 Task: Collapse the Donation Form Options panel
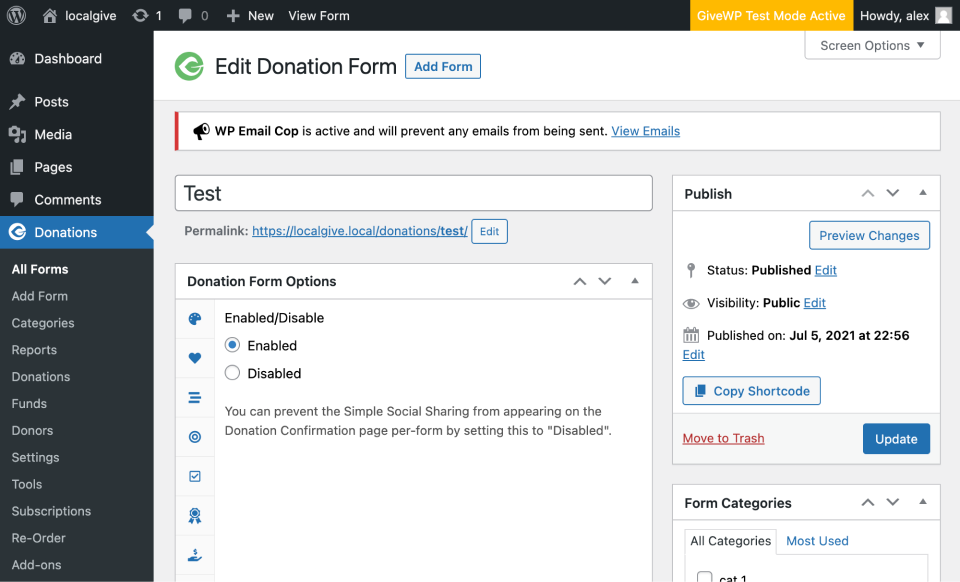[x=635, y=281]
